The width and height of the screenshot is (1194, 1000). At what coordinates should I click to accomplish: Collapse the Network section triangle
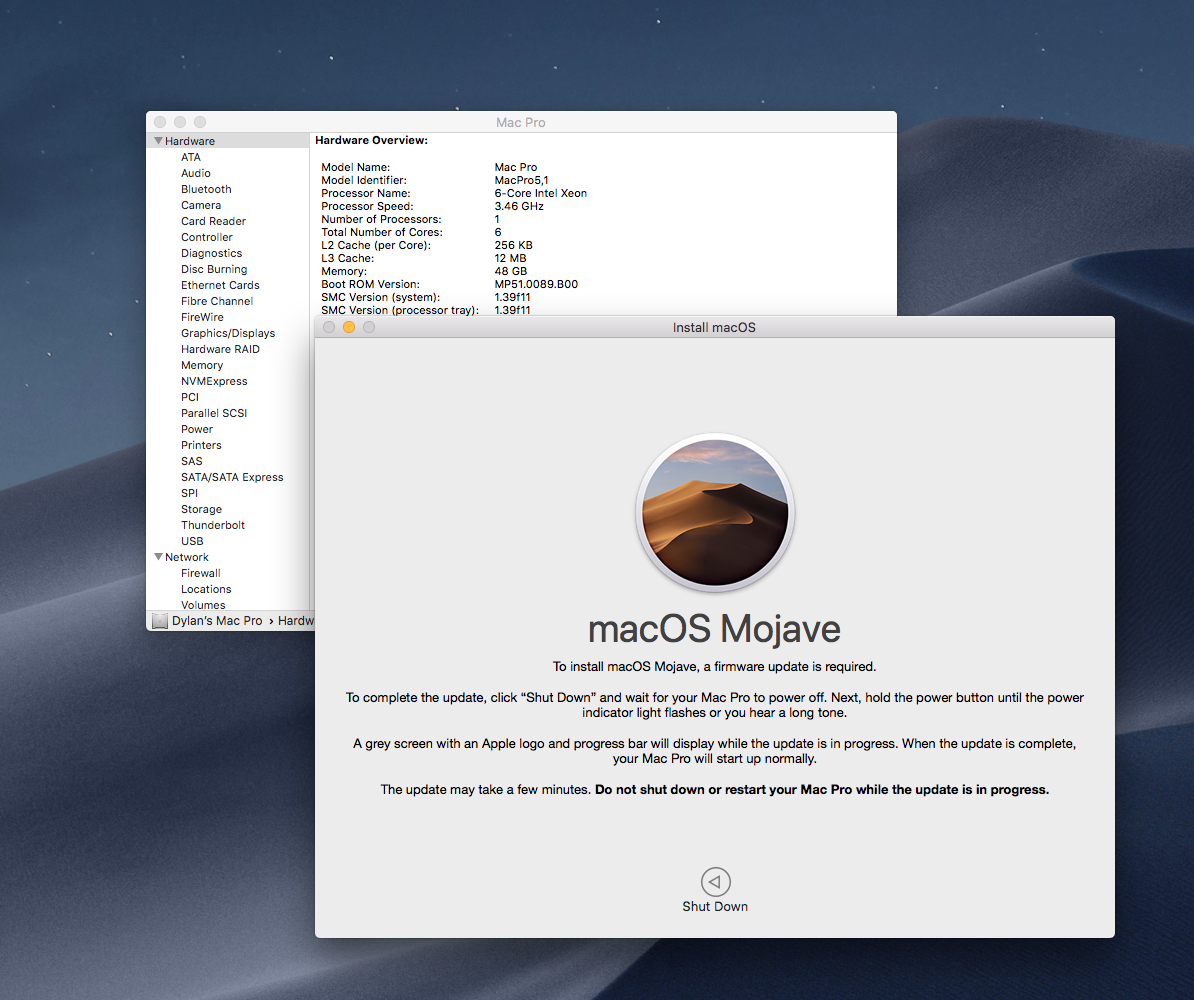click(158, 557)
